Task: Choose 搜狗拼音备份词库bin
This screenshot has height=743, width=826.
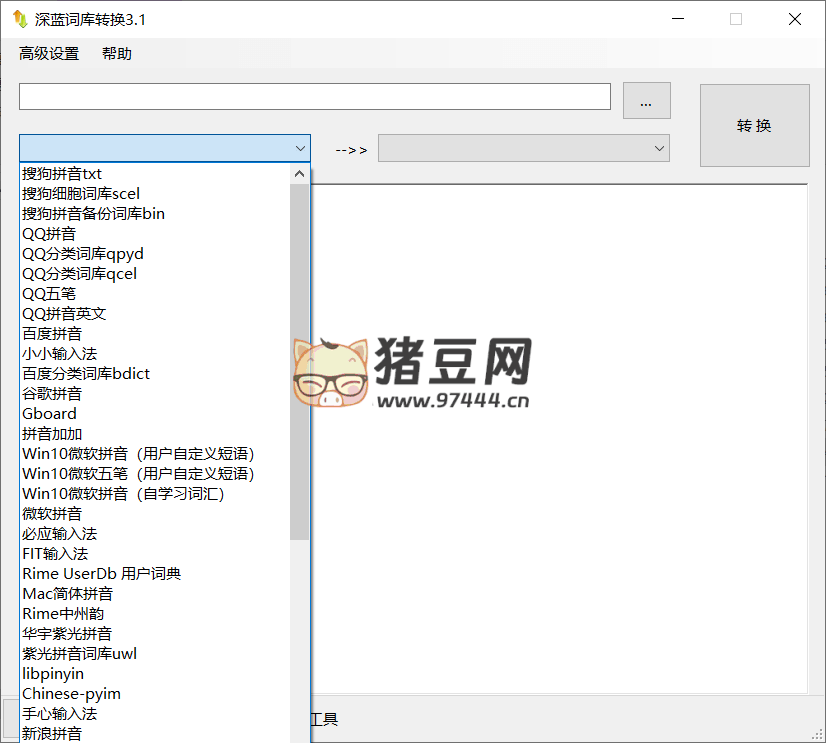Action: pos(155,214)
